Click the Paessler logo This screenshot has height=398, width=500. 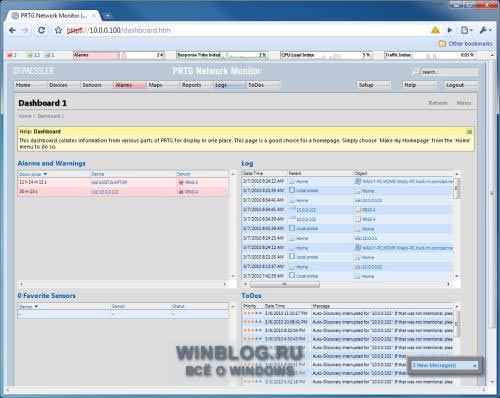click(x=33, y=71)
